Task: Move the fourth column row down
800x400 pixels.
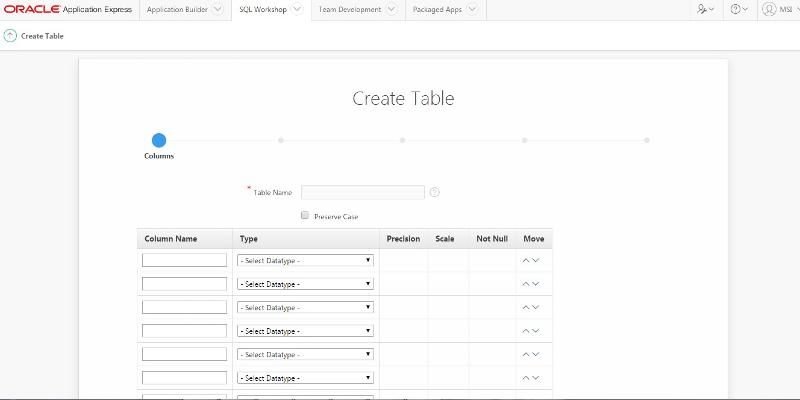Action: (535, 331)
